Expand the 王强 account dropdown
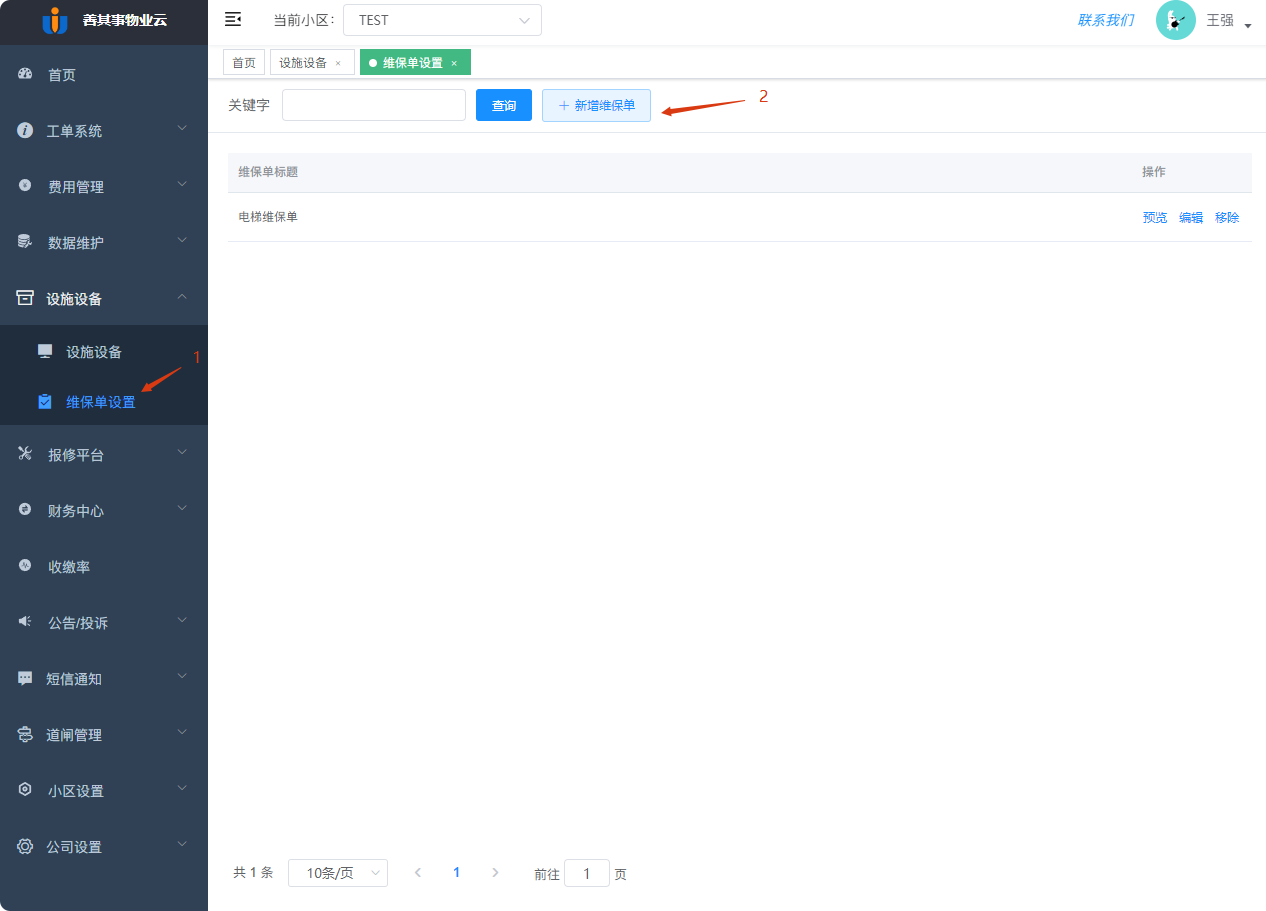1266x911 pixels. click(1228, 19)
